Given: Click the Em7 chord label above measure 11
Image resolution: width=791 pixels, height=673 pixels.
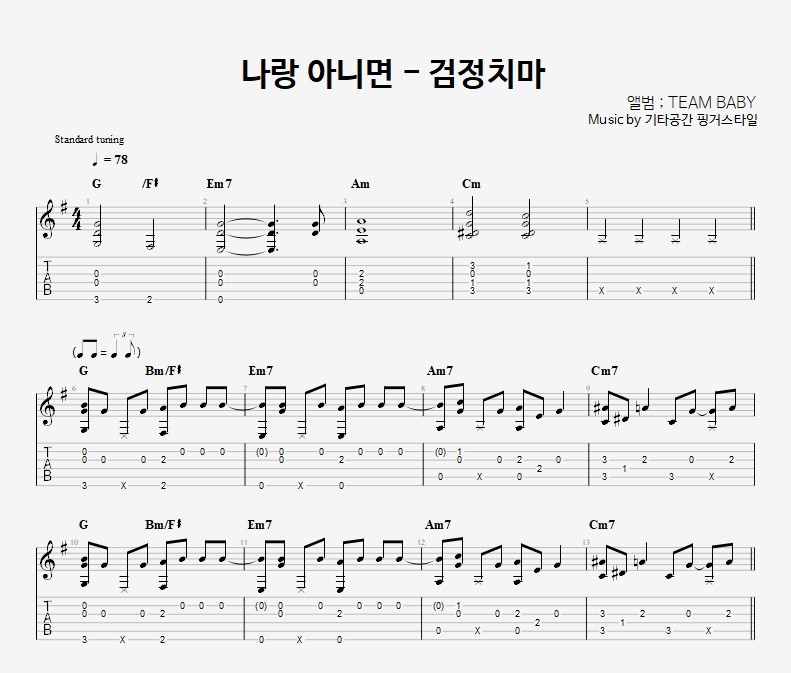Looking at the screenshot, I should point(260,525).
